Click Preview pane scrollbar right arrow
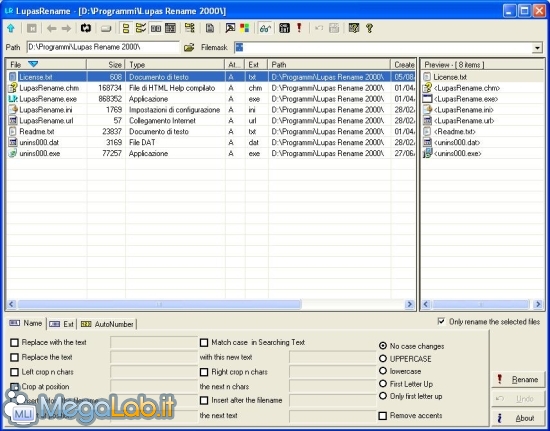The height and width of the screenshot is (431, 550). pos(538,304)
